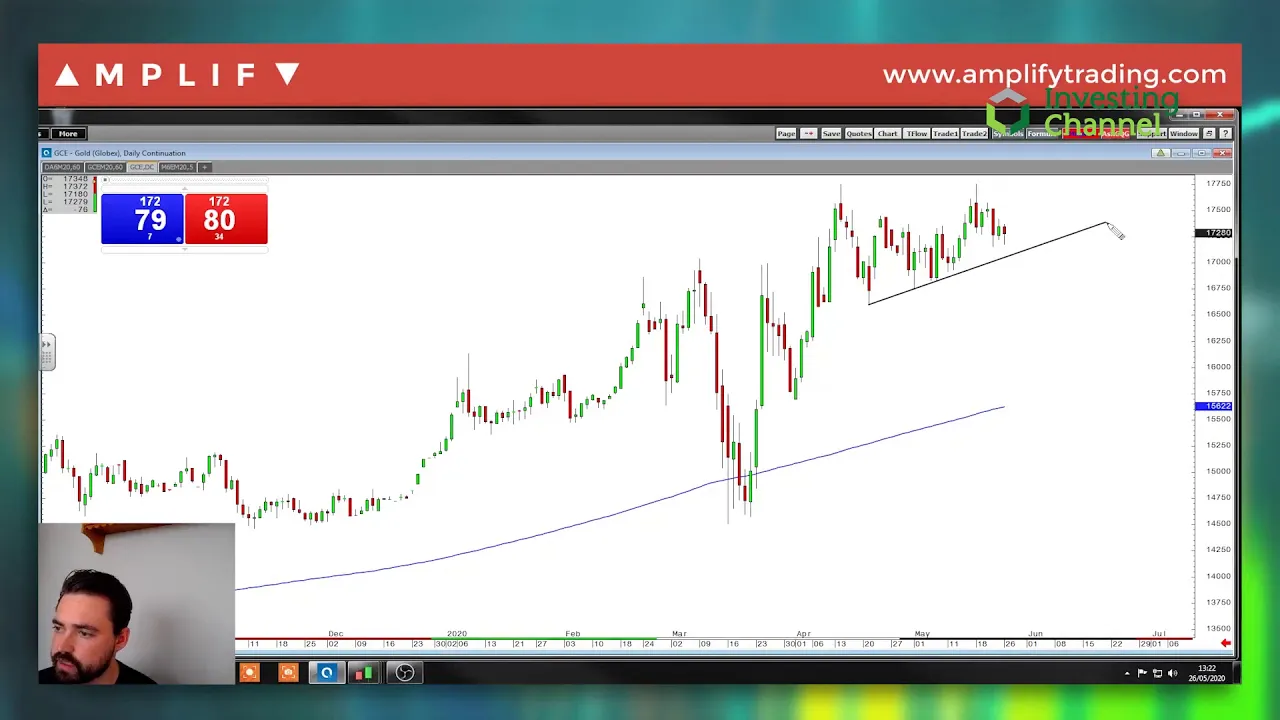Click the small square icon above the price boxes
The width and height of the screenshot is (1280, 720).
106,180
